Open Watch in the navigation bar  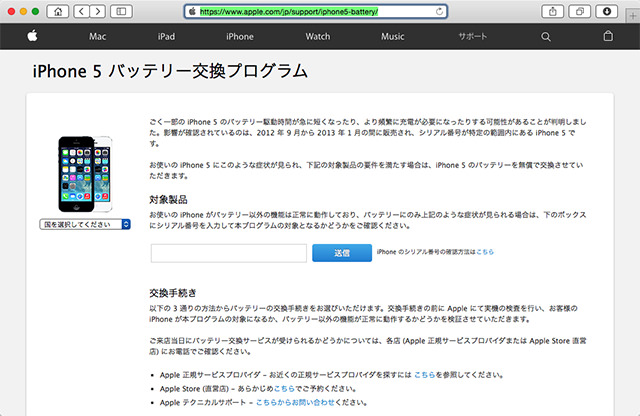[318, 37]
